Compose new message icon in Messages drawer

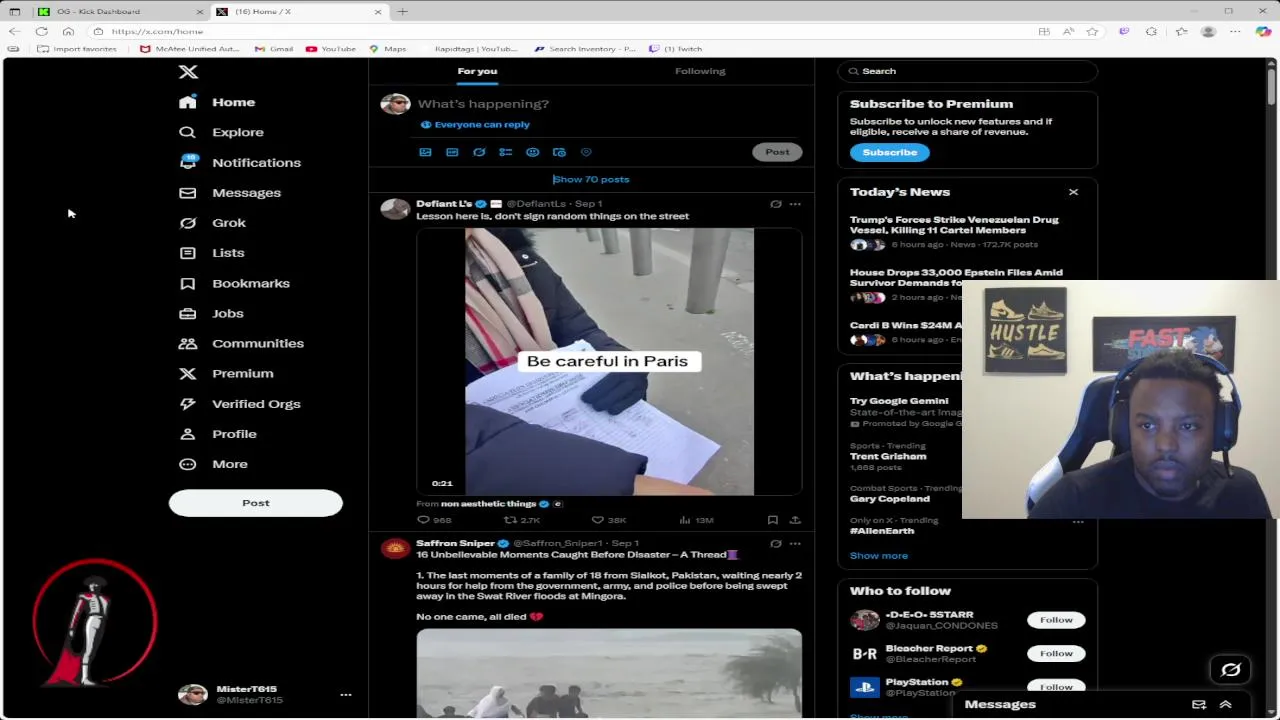coord(1199,705)
